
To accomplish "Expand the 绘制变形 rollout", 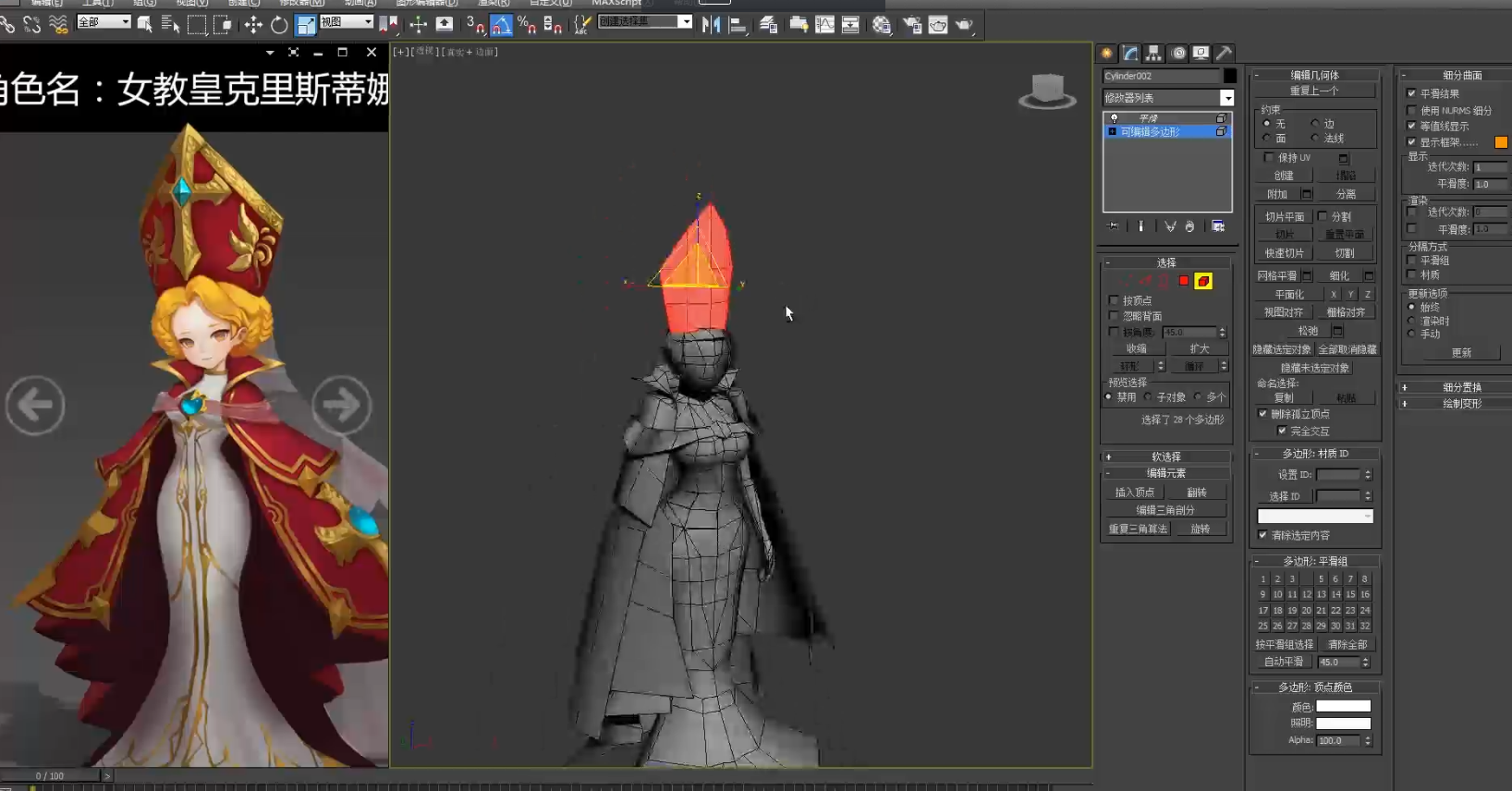I will tap(1455, 403).
